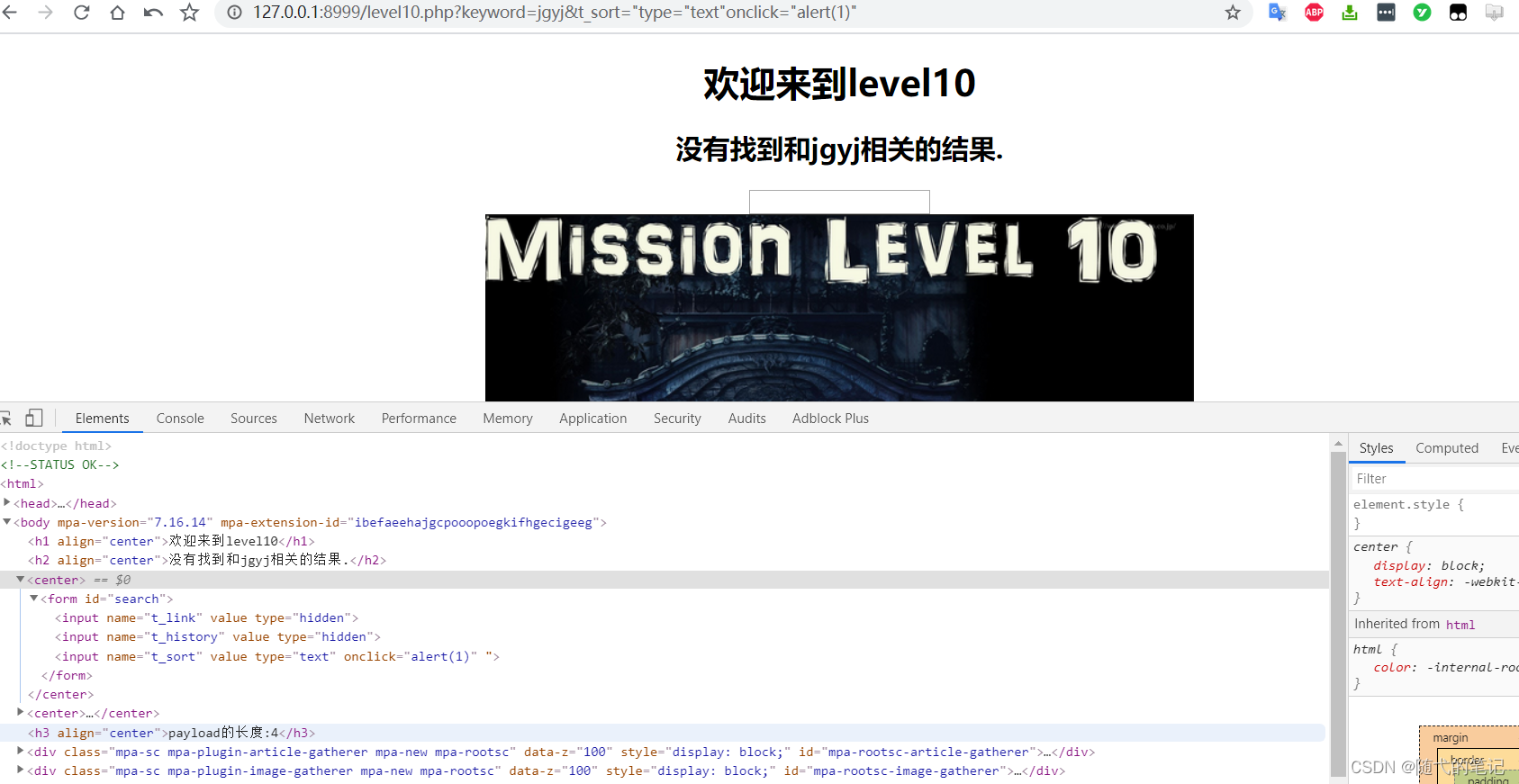Click the Mission Level 10 image
The height and width of the screenshot is (784, 1519).
point(839,308)
